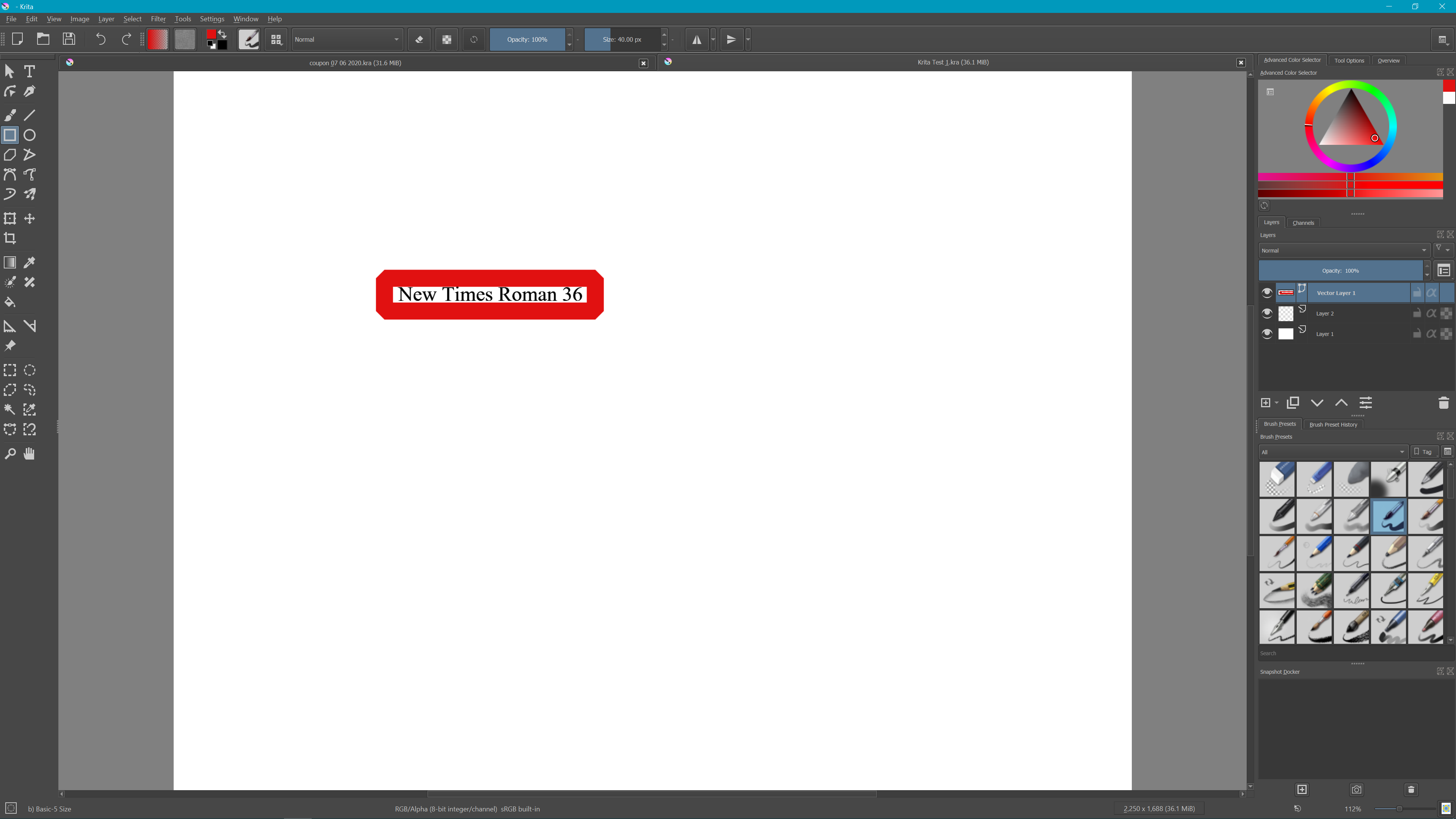This screenshot has width=1456, height=819.
Task: Select the Color picker eyedropper tool
Action: 30,262
